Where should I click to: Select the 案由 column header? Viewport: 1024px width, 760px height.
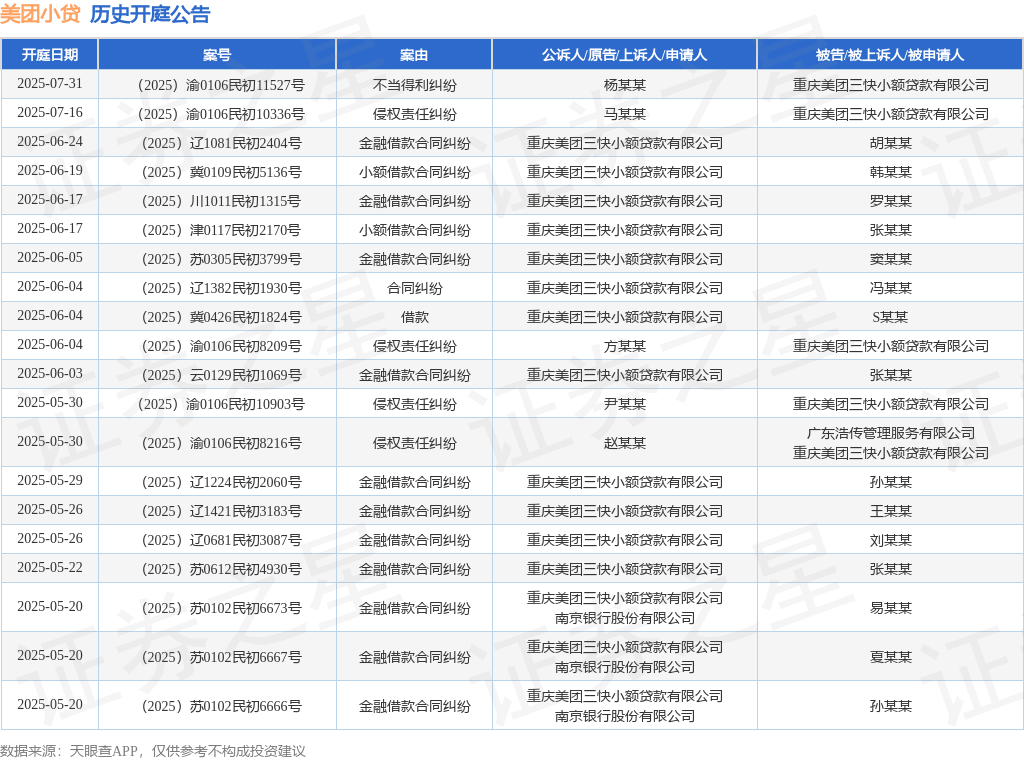414,55
